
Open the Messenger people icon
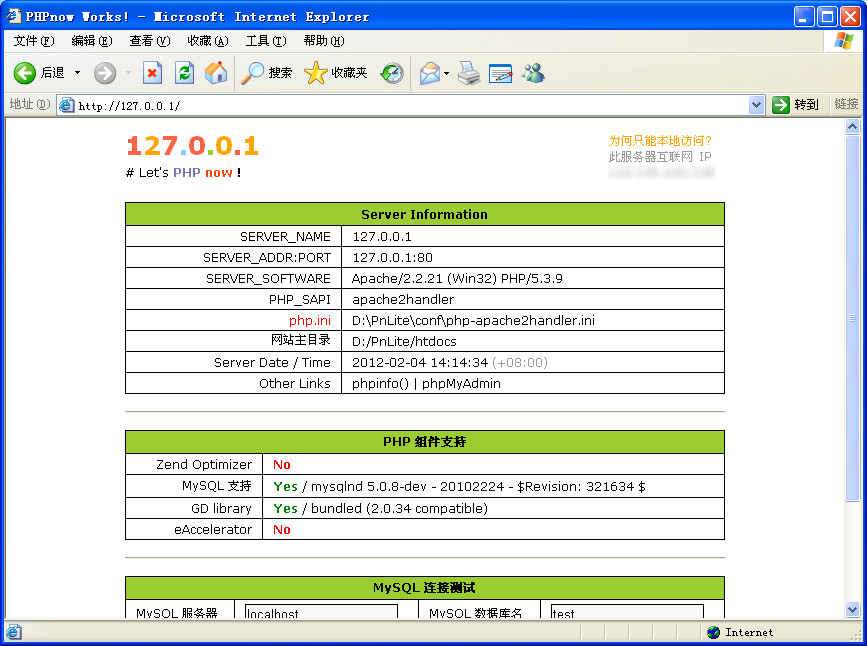pyautogui.click(x=533, y=73)
